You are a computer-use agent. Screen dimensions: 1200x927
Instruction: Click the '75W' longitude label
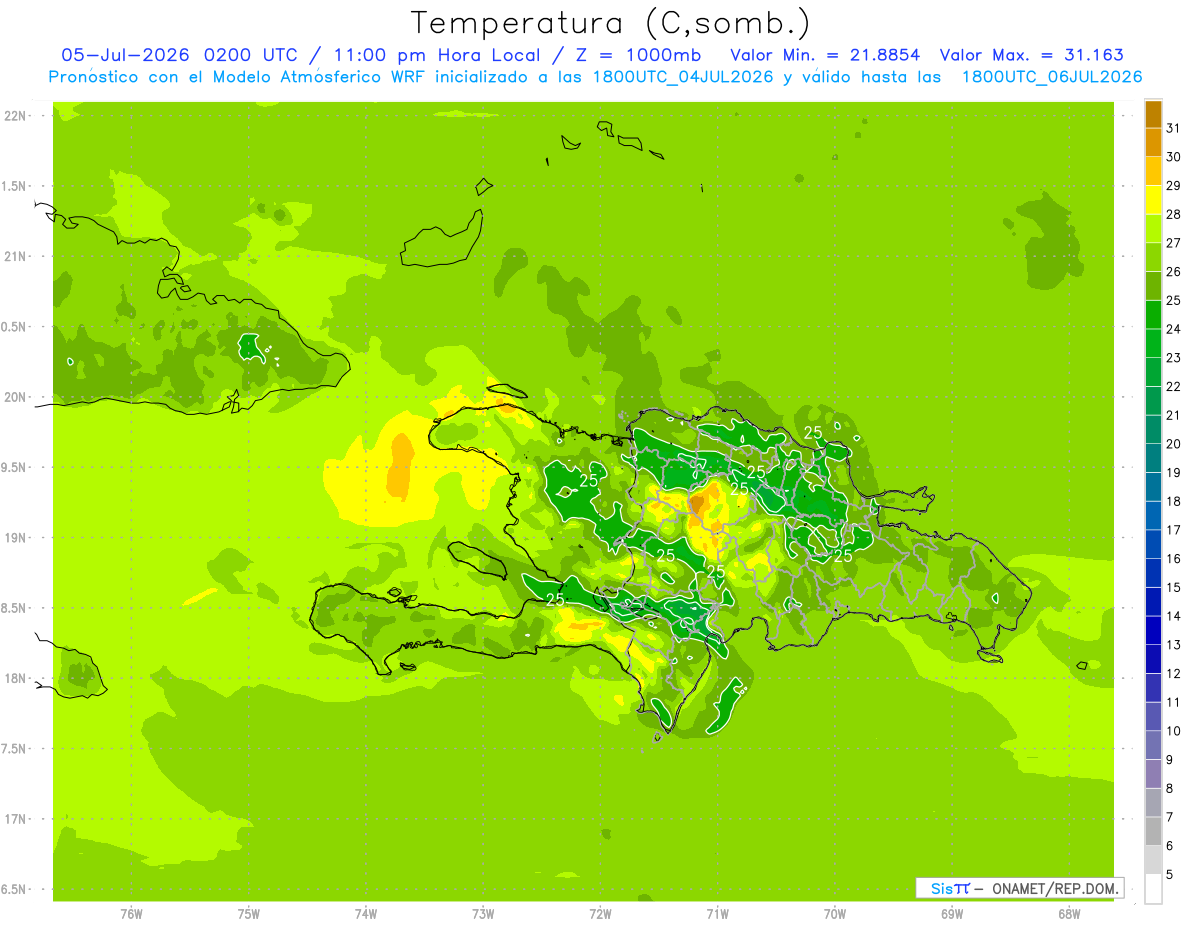(249, 914)
